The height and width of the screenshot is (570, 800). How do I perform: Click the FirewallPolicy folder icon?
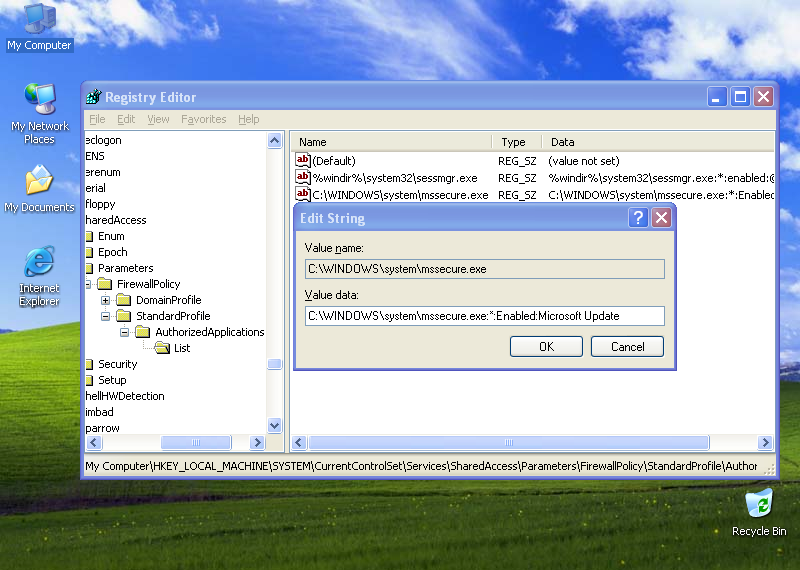tap(105, 284)
